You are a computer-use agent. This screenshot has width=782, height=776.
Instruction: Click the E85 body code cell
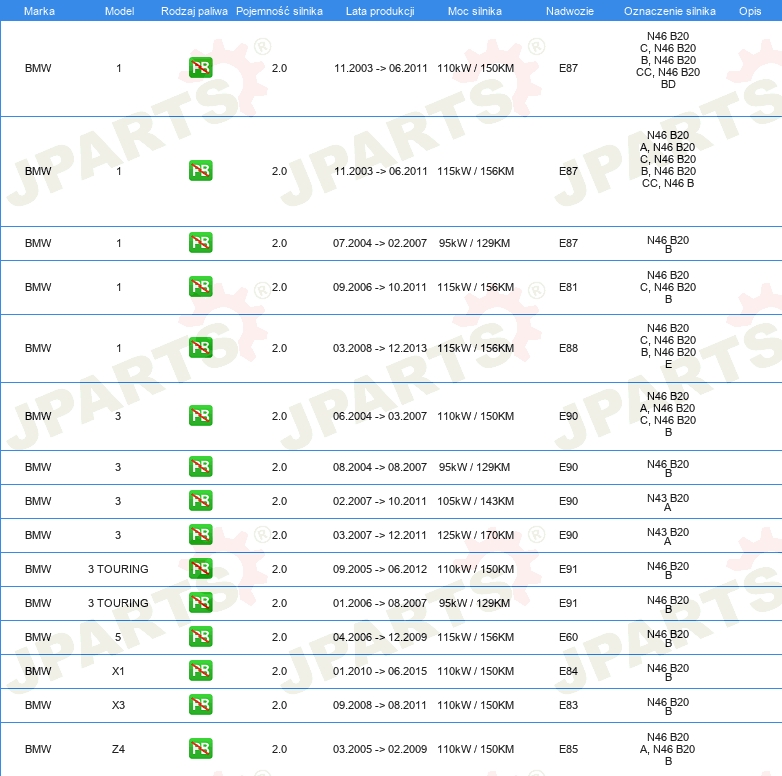pos(568,749)
